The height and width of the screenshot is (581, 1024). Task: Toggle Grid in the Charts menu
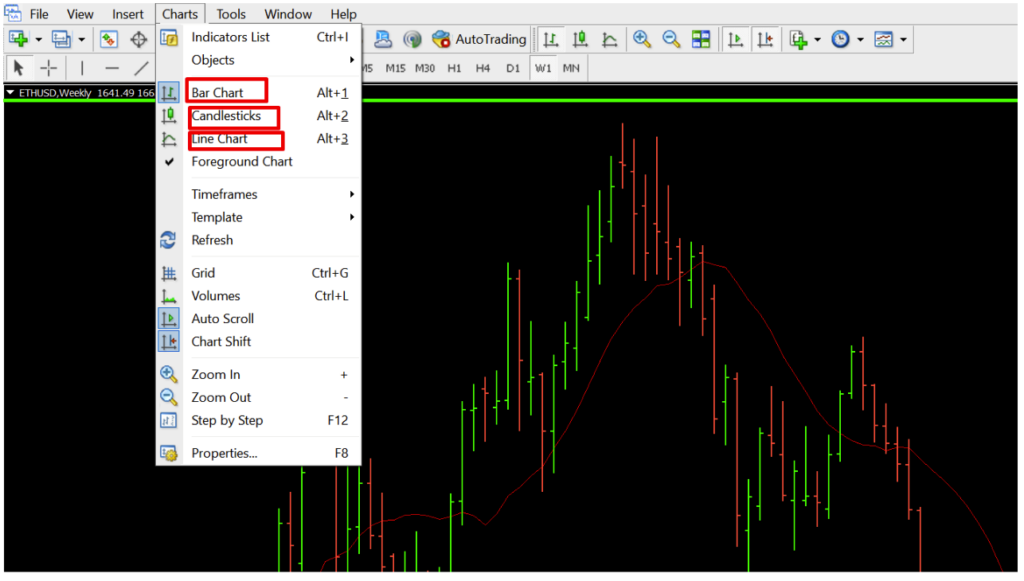(259, 273)
